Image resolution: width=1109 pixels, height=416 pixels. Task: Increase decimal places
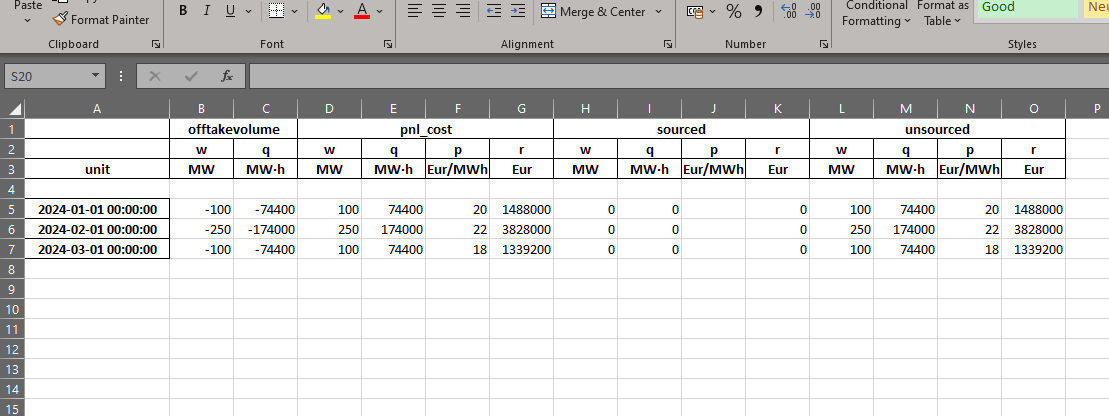(789, 11)
